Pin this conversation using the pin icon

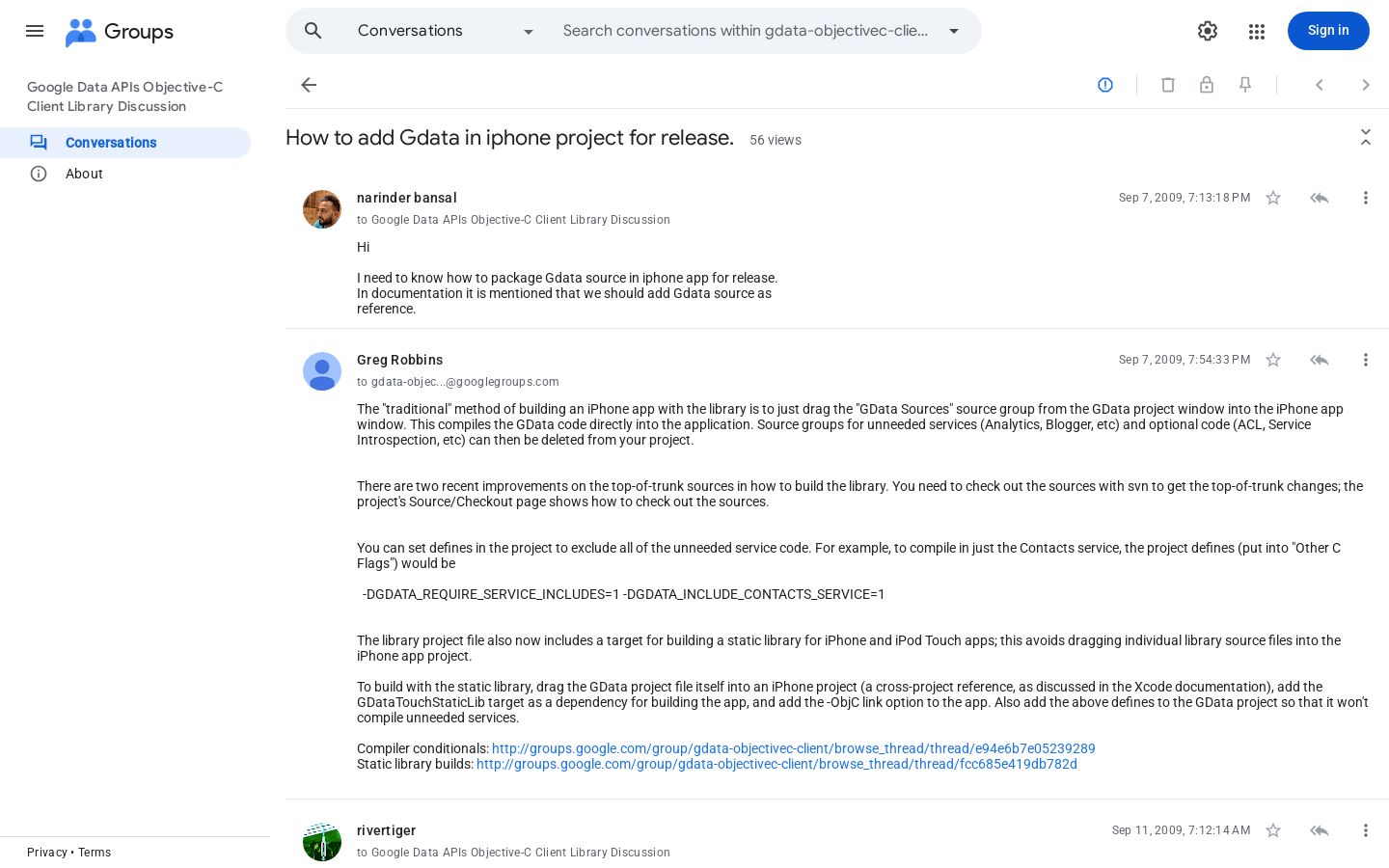tap(1245, 85)
